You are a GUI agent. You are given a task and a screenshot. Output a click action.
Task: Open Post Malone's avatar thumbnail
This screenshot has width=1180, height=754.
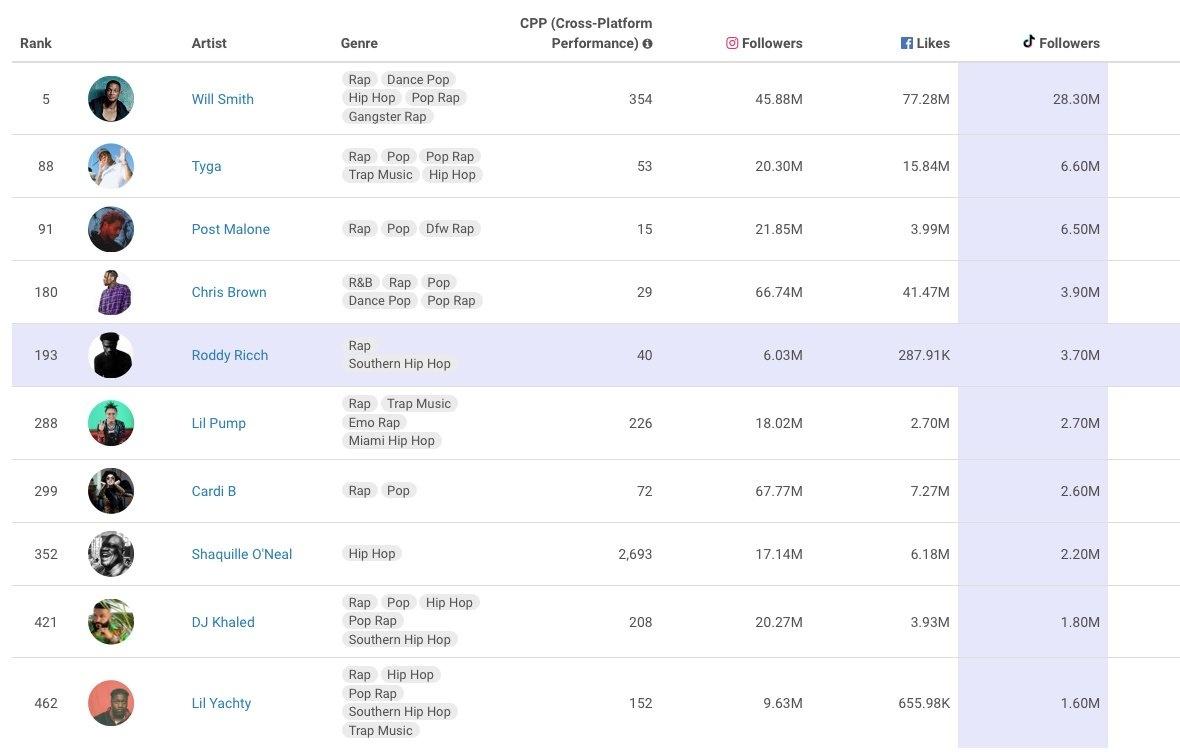(111, 230)
